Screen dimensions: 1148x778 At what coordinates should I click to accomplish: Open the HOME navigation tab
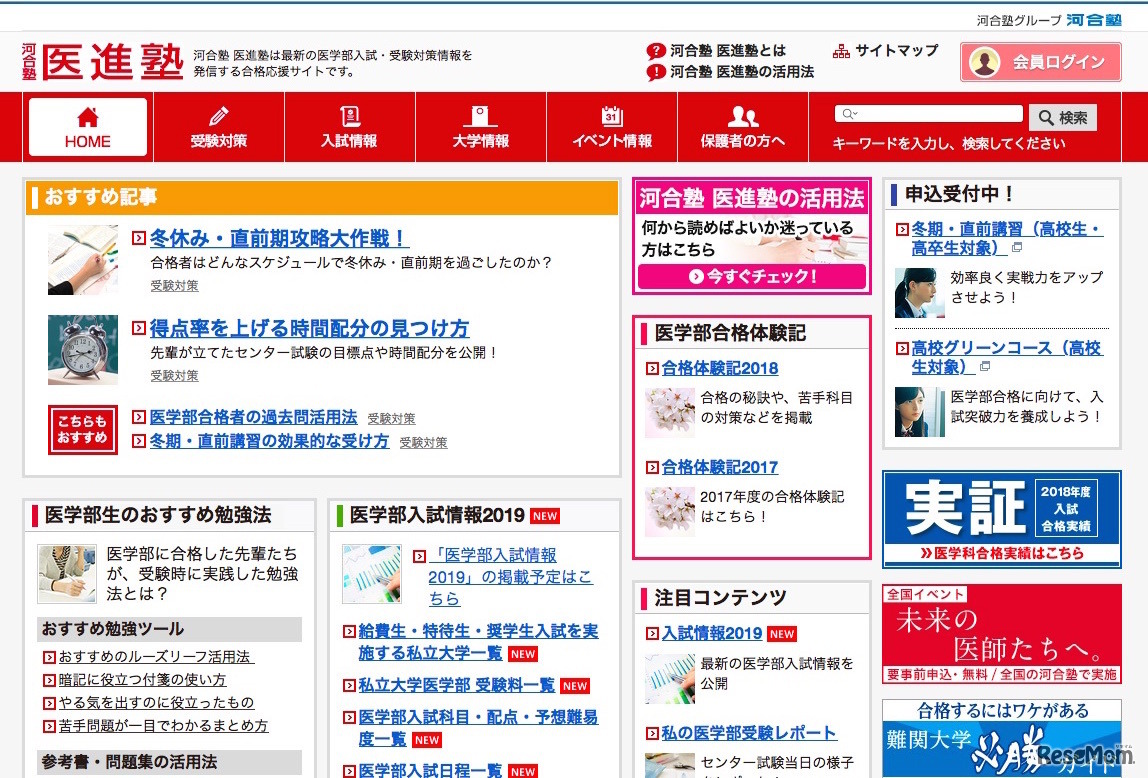pos(88,127)
